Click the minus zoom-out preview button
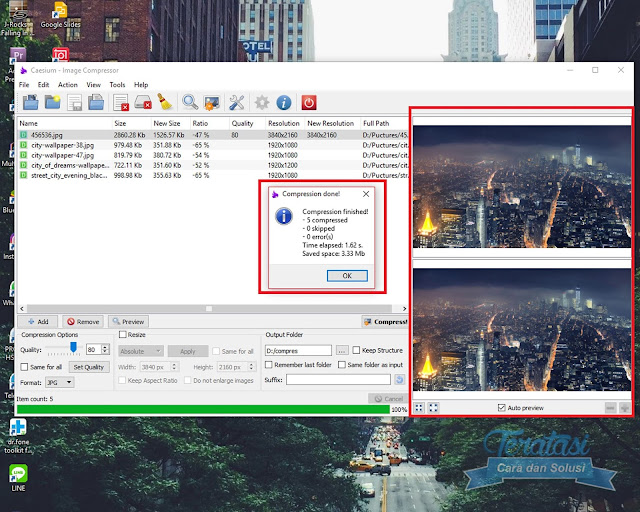The width and height of the screenshot is (640, 512). point(611,407)
